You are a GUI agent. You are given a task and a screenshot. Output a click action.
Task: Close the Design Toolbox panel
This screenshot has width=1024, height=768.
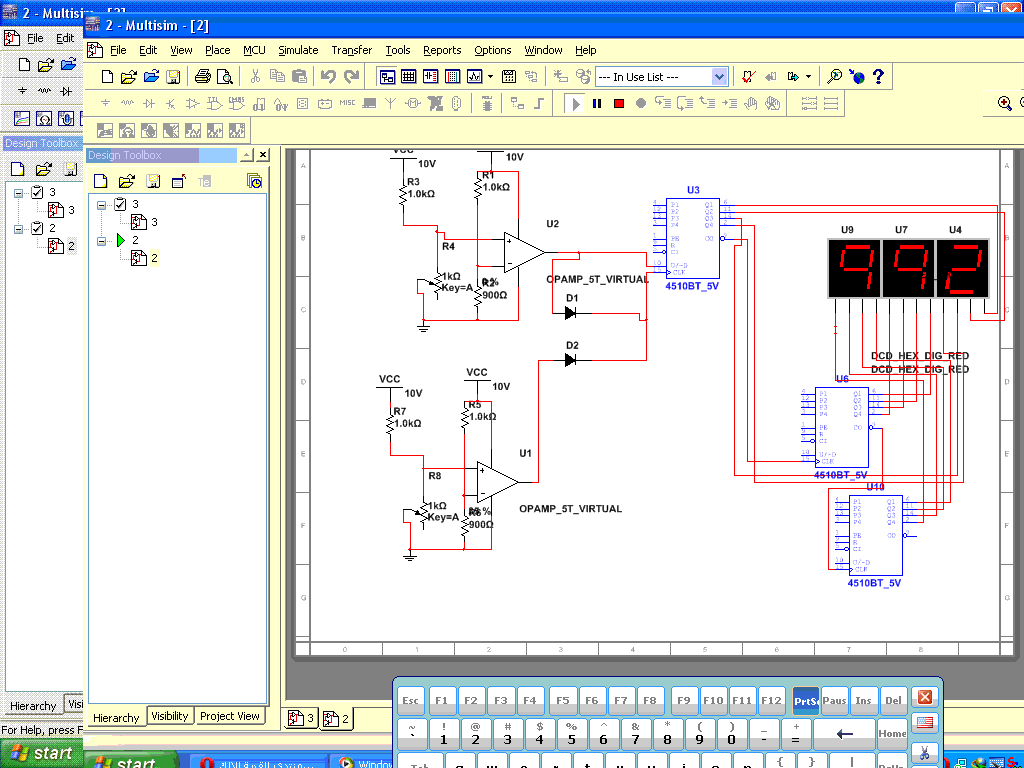[x=263, y=155]
